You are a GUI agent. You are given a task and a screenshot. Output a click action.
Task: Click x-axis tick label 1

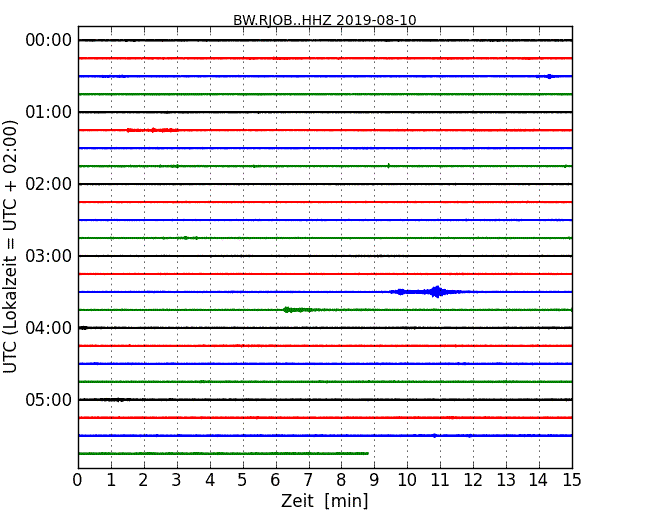[x=111, y=480]
